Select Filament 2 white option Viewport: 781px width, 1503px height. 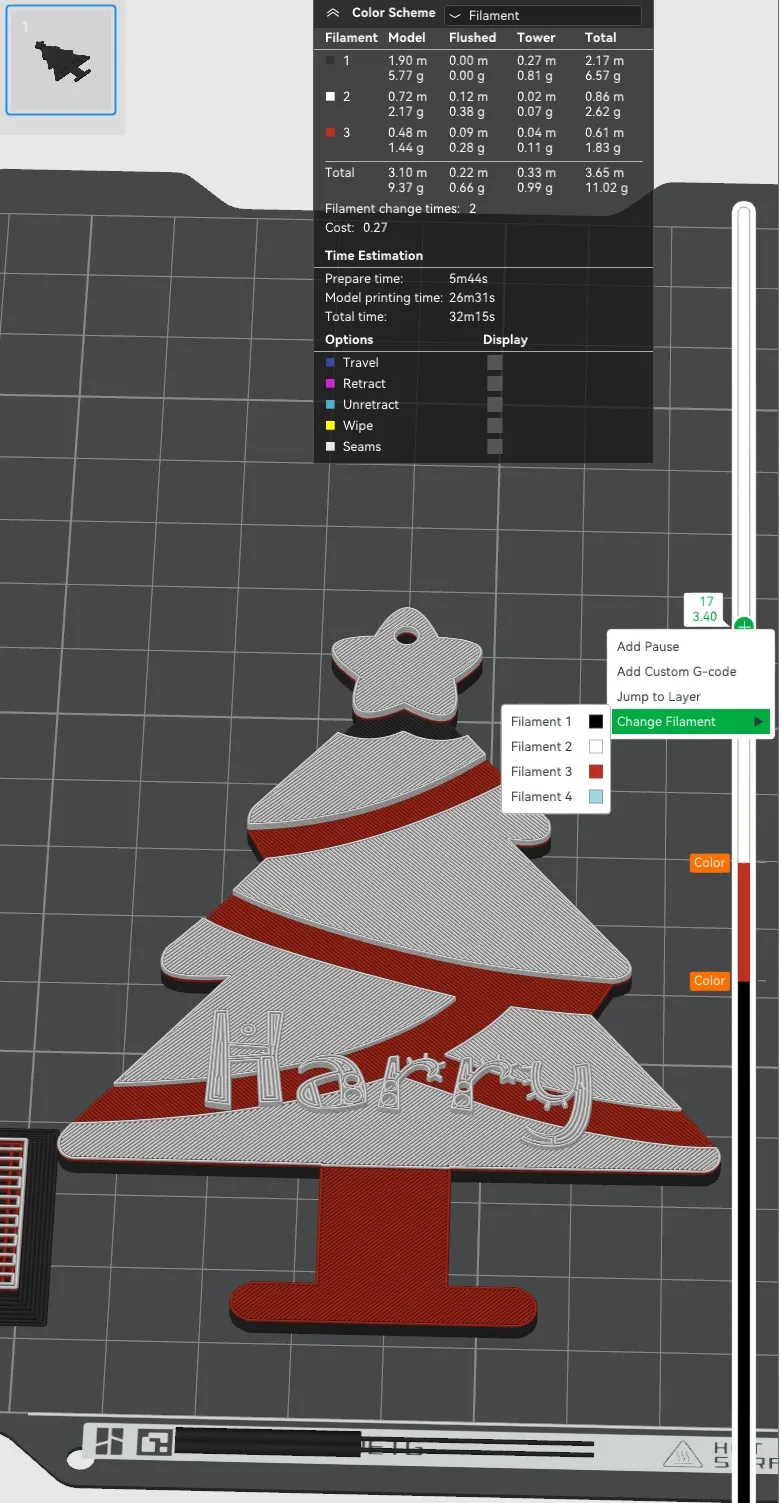point(555,747)
